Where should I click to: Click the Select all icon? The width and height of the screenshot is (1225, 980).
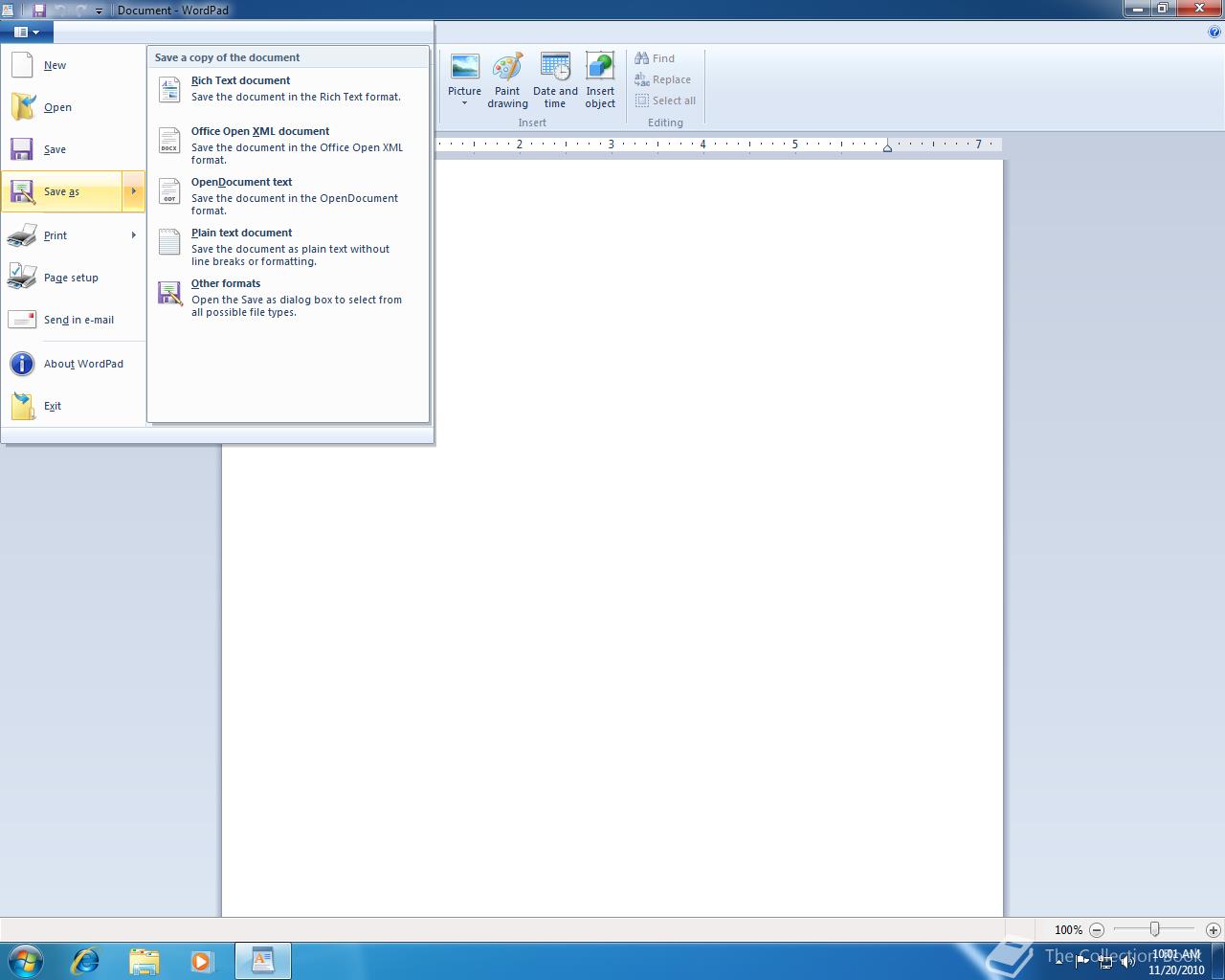coord(642,100)
